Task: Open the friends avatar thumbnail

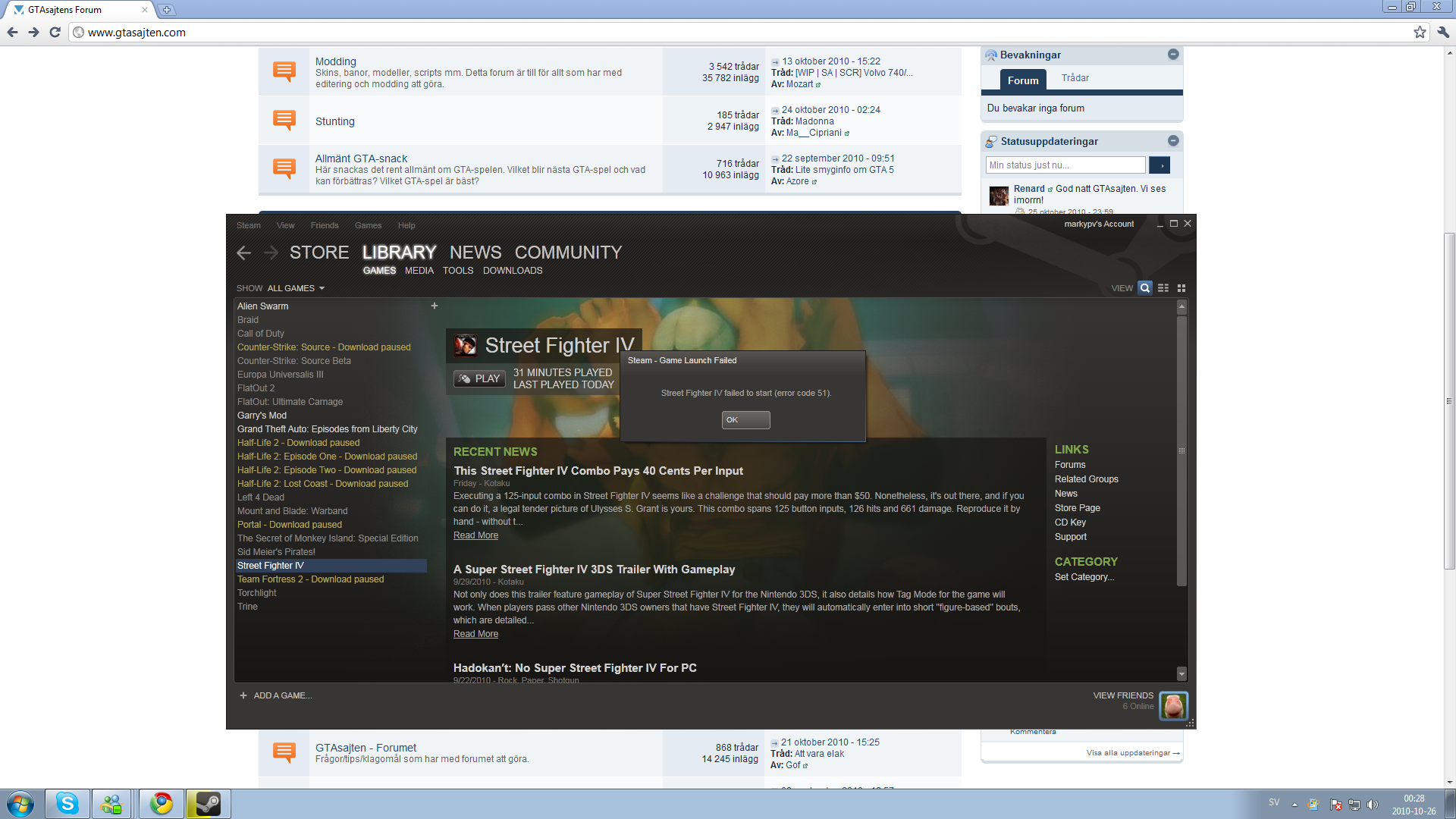Action: pos(1173,706)
